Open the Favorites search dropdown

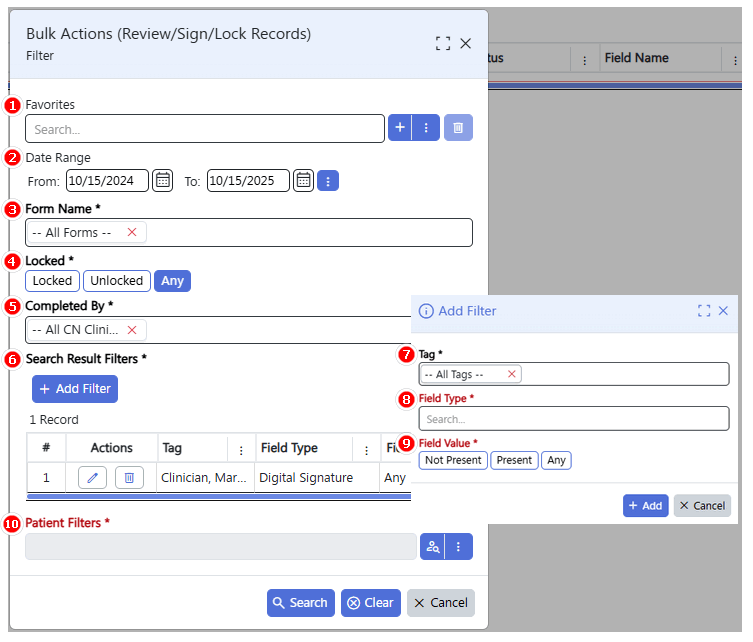click(207, 130)
